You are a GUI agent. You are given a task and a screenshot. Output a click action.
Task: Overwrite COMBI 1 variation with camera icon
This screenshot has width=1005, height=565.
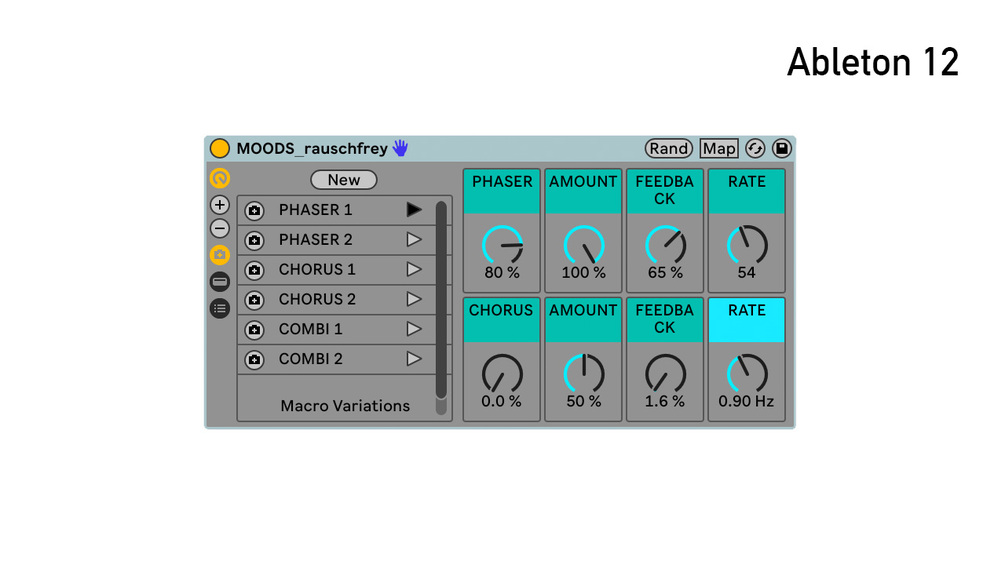coord(254,330)
